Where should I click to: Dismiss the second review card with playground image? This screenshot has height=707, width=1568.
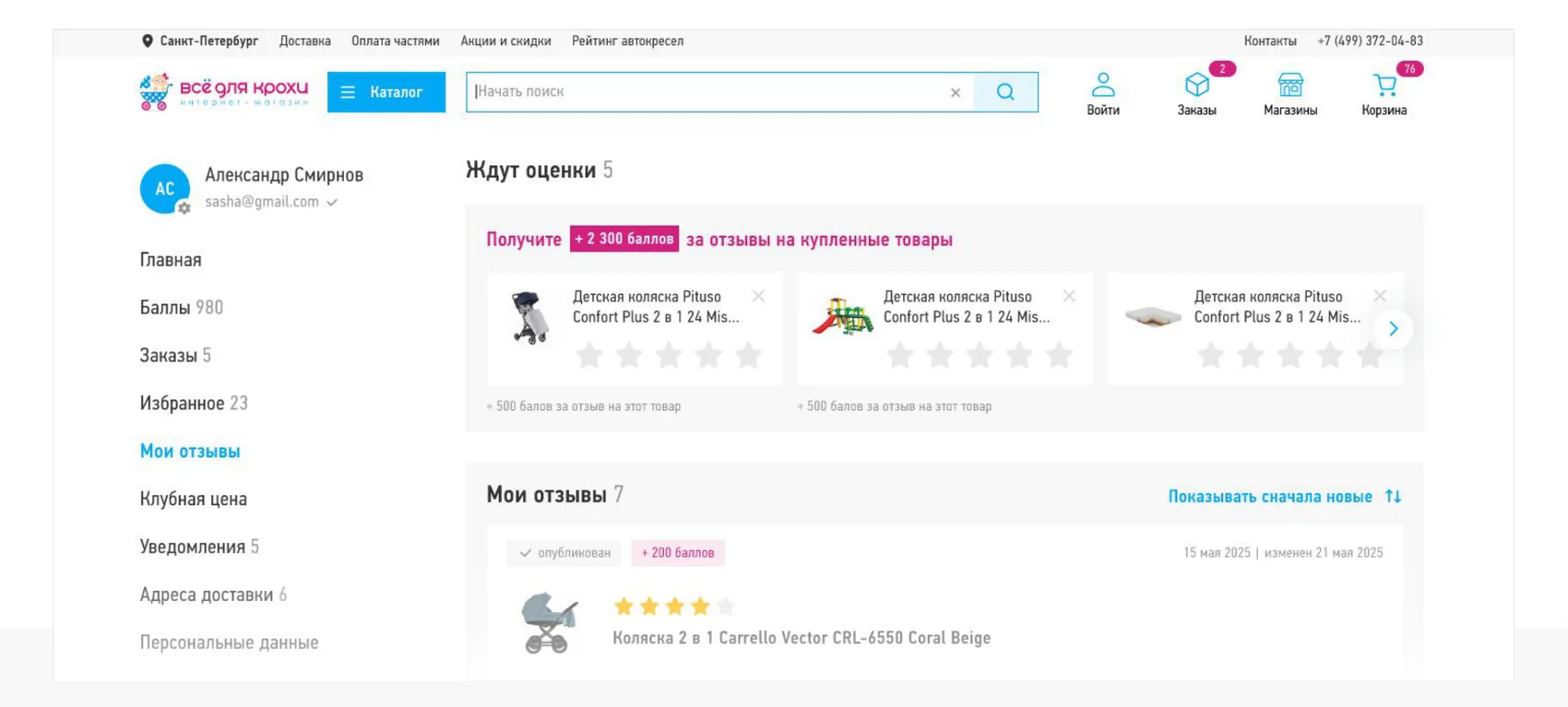click(1069, 296)
